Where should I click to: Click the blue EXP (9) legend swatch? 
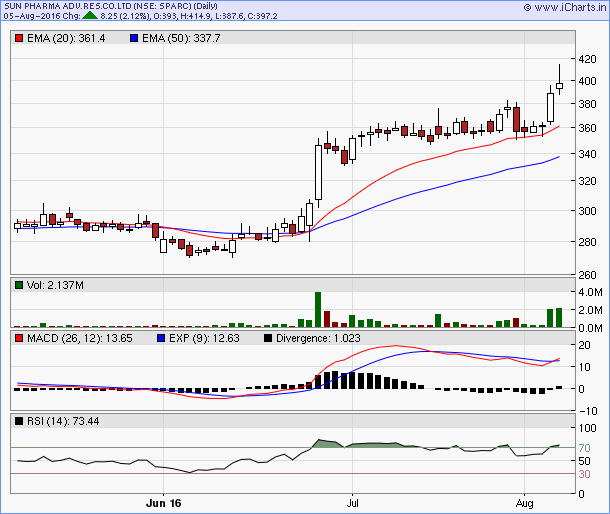click(161, 338)
